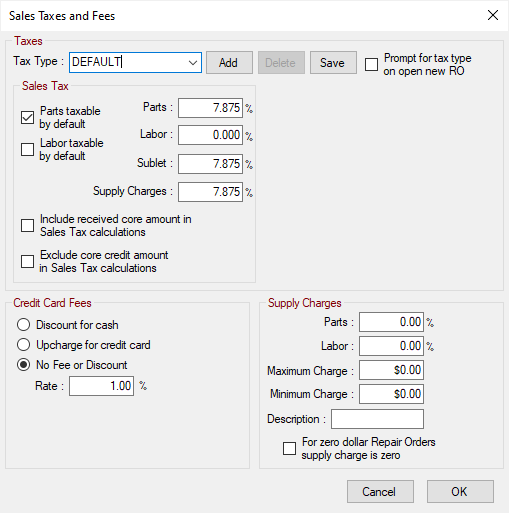Click the Add tax type button
The height and width of the screenshot is (513, 509).
click(229, 63)
